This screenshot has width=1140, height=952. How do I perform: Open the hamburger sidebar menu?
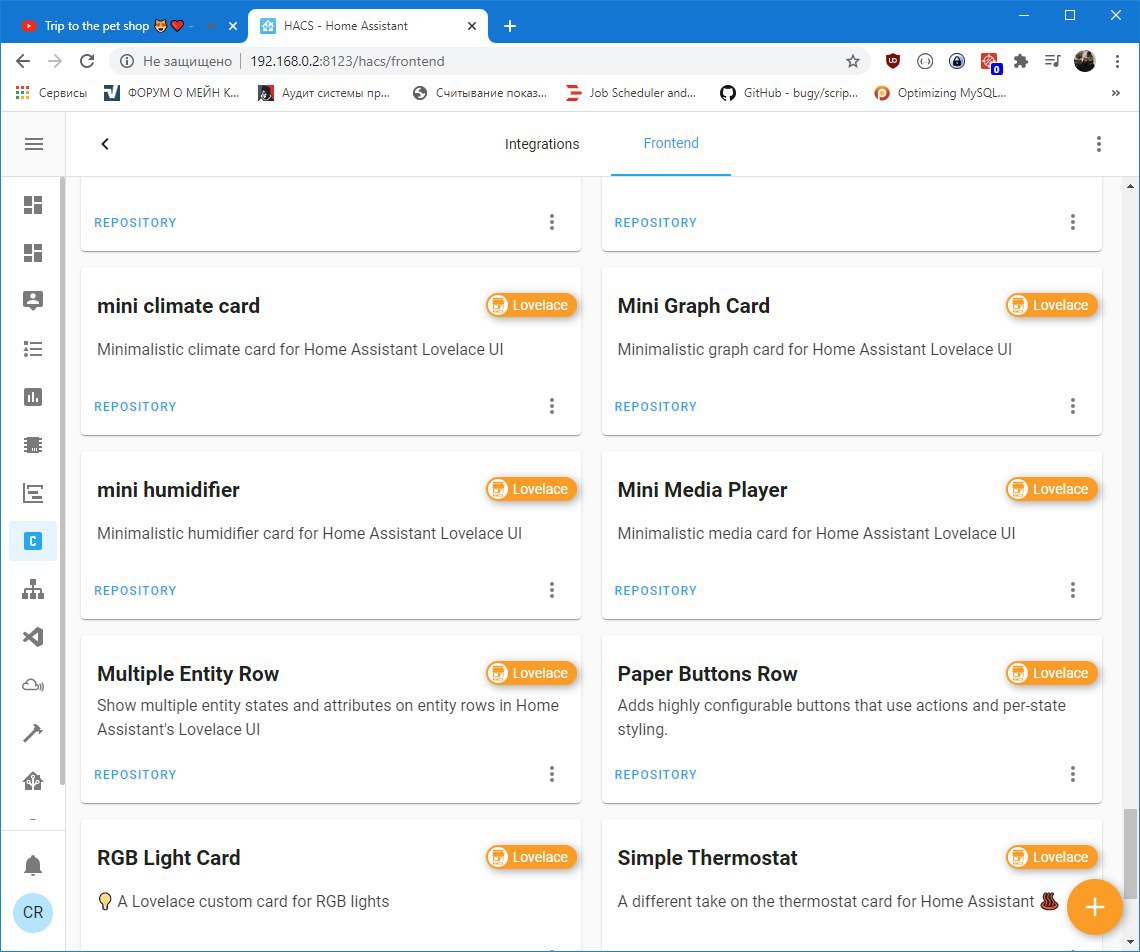coord(33,144)
